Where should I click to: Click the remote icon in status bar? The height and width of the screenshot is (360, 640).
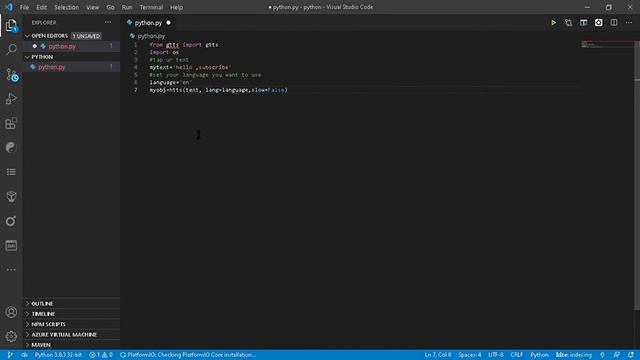tap(24, 355)
